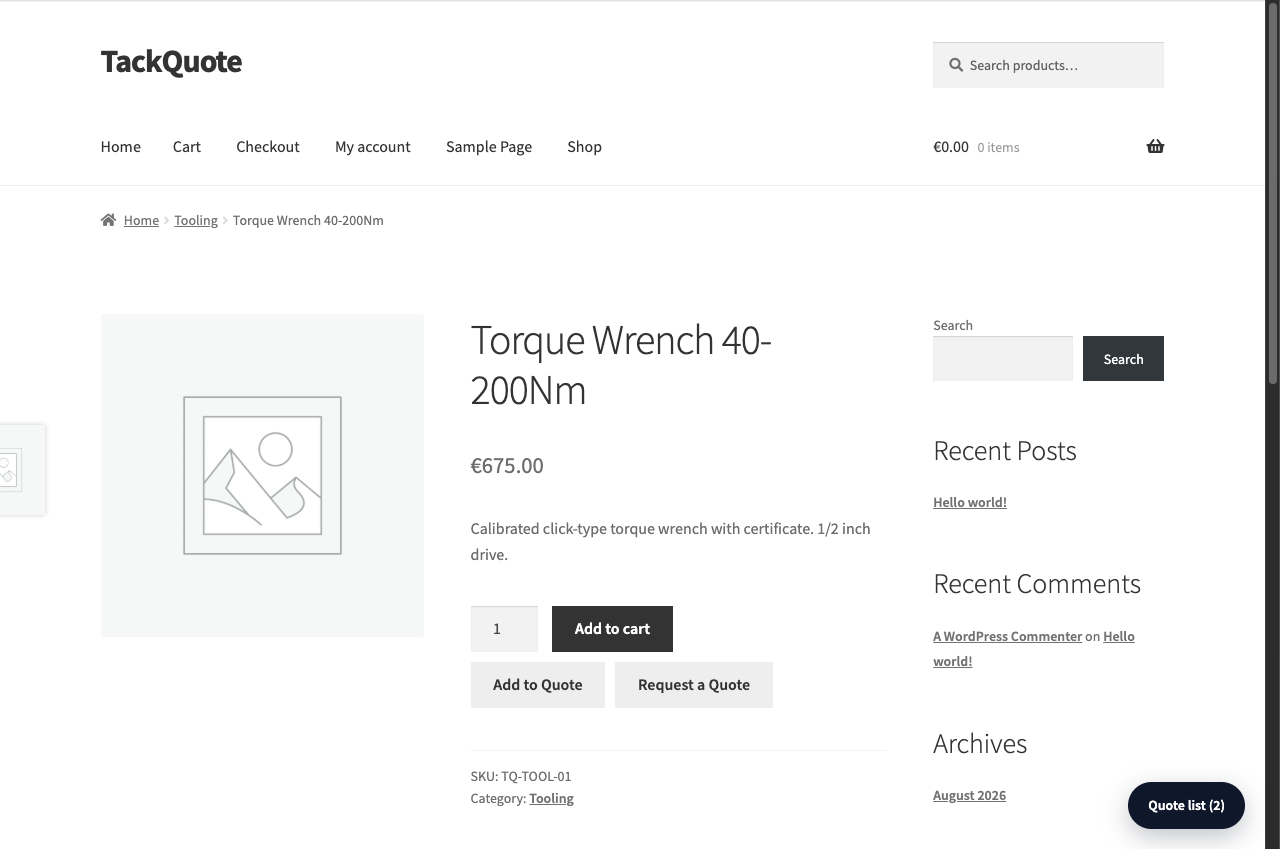This screenshot has height=849, width=1280.
Task: Open the cart basket icon
Action: pyautogui.click(x=1155, y=147)
